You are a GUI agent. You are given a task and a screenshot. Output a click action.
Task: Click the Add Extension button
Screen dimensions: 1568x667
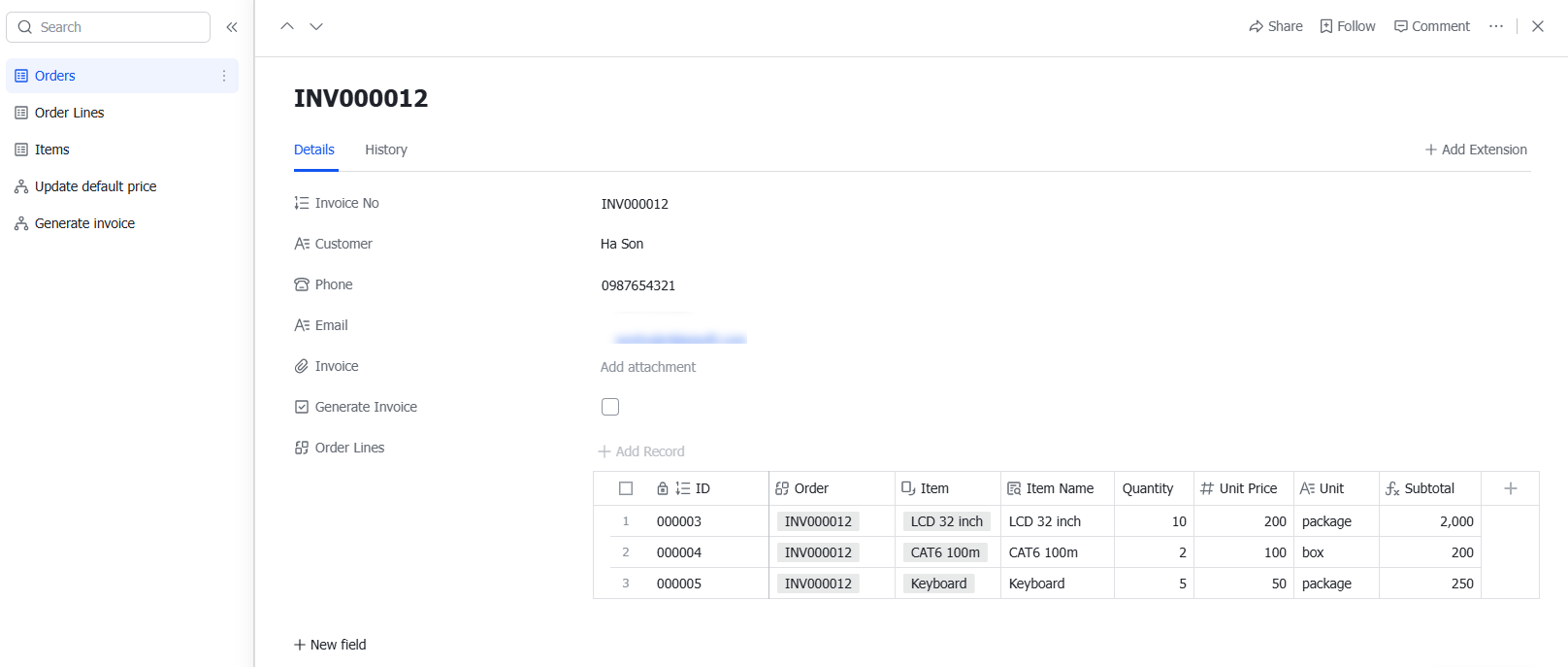coord(1476,150)
